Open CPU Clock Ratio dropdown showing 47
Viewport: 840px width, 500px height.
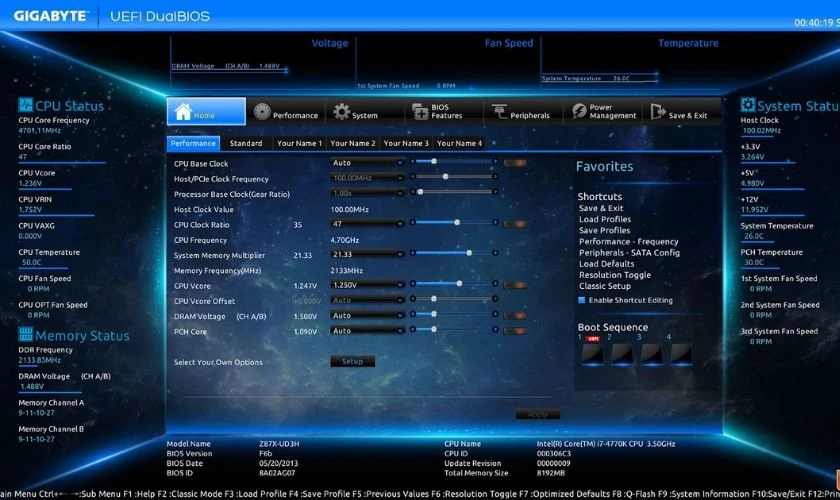pos(367,224)
